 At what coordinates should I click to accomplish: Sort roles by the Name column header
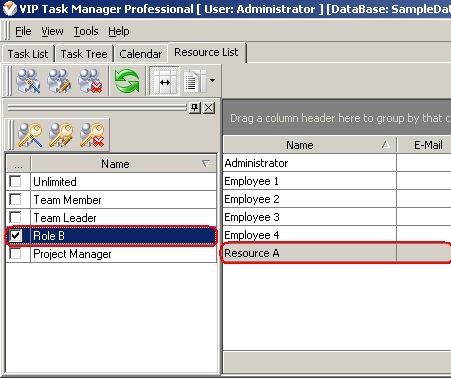pos(124,164)
